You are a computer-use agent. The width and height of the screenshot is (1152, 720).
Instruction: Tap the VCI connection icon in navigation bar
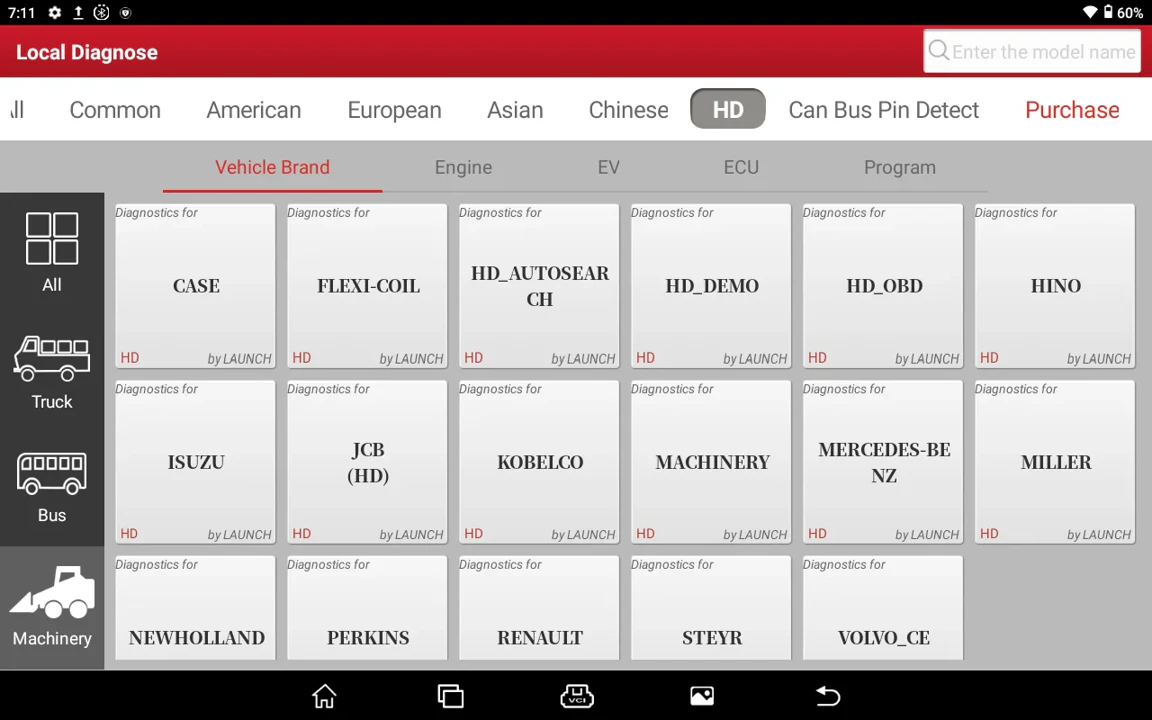[x=576, y=695]
